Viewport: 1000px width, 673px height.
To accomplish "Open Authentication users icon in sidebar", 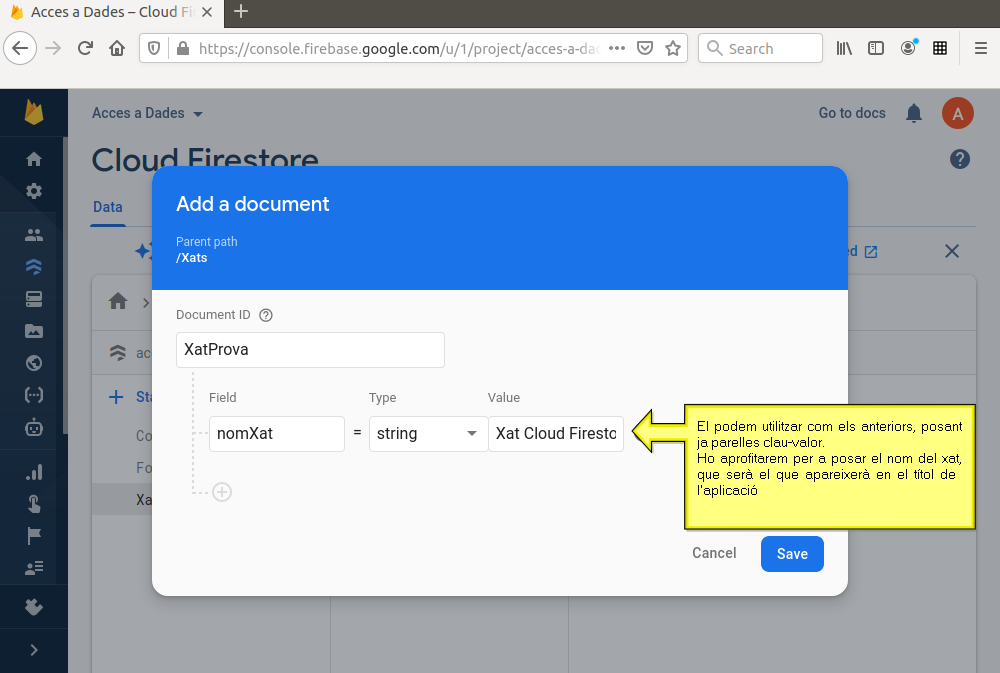I will point(34,235).
